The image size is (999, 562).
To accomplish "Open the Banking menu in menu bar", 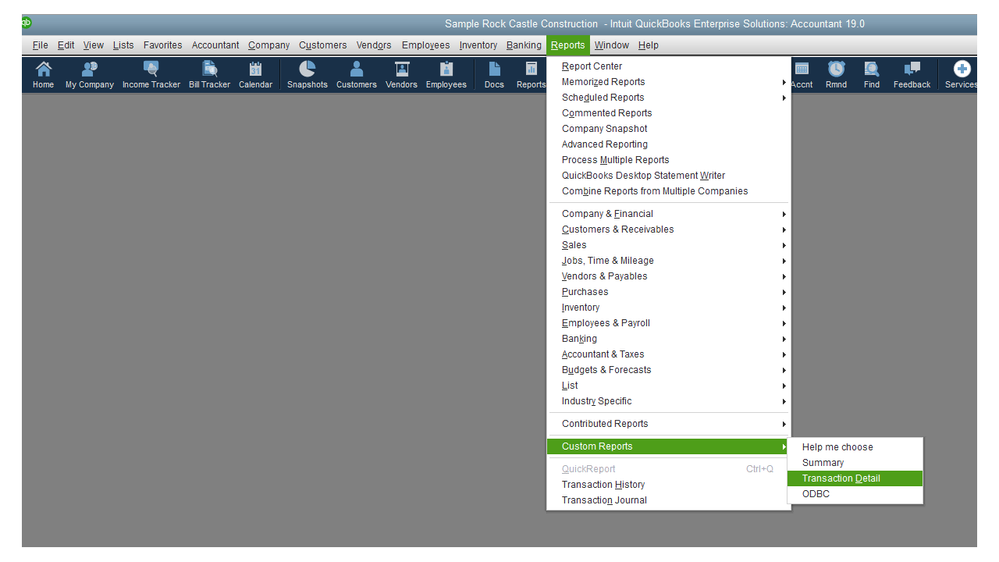I will click(x=524, y=45).
